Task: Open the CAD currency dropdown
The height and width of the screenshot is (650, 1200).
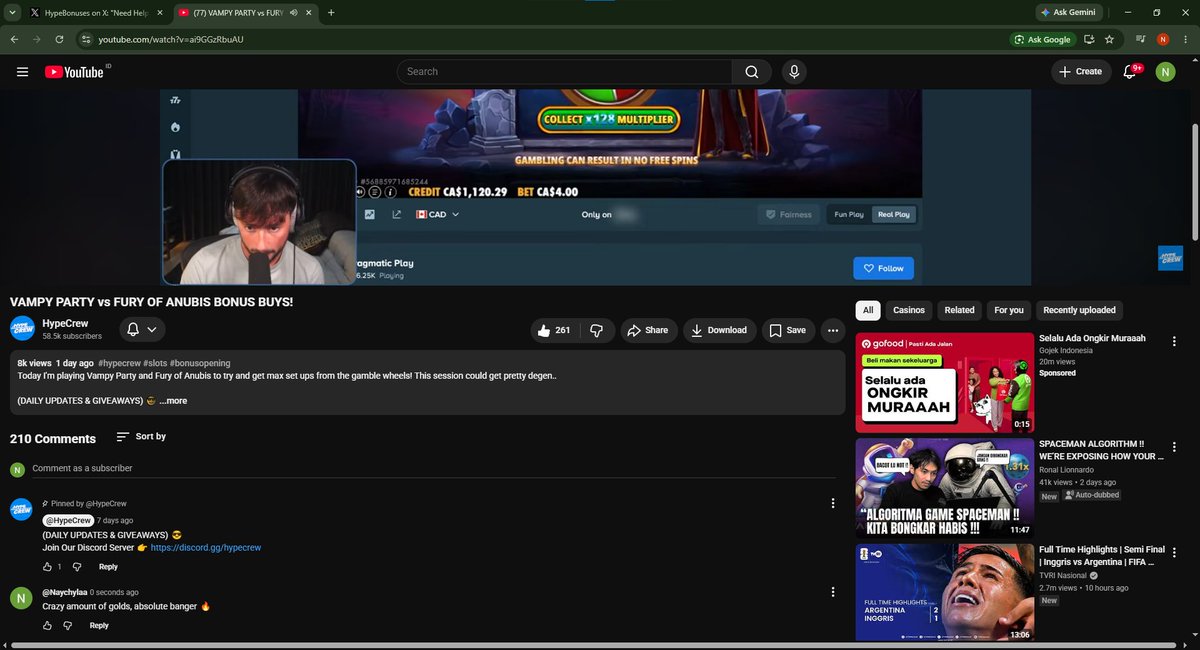Action: coord(438,214)
